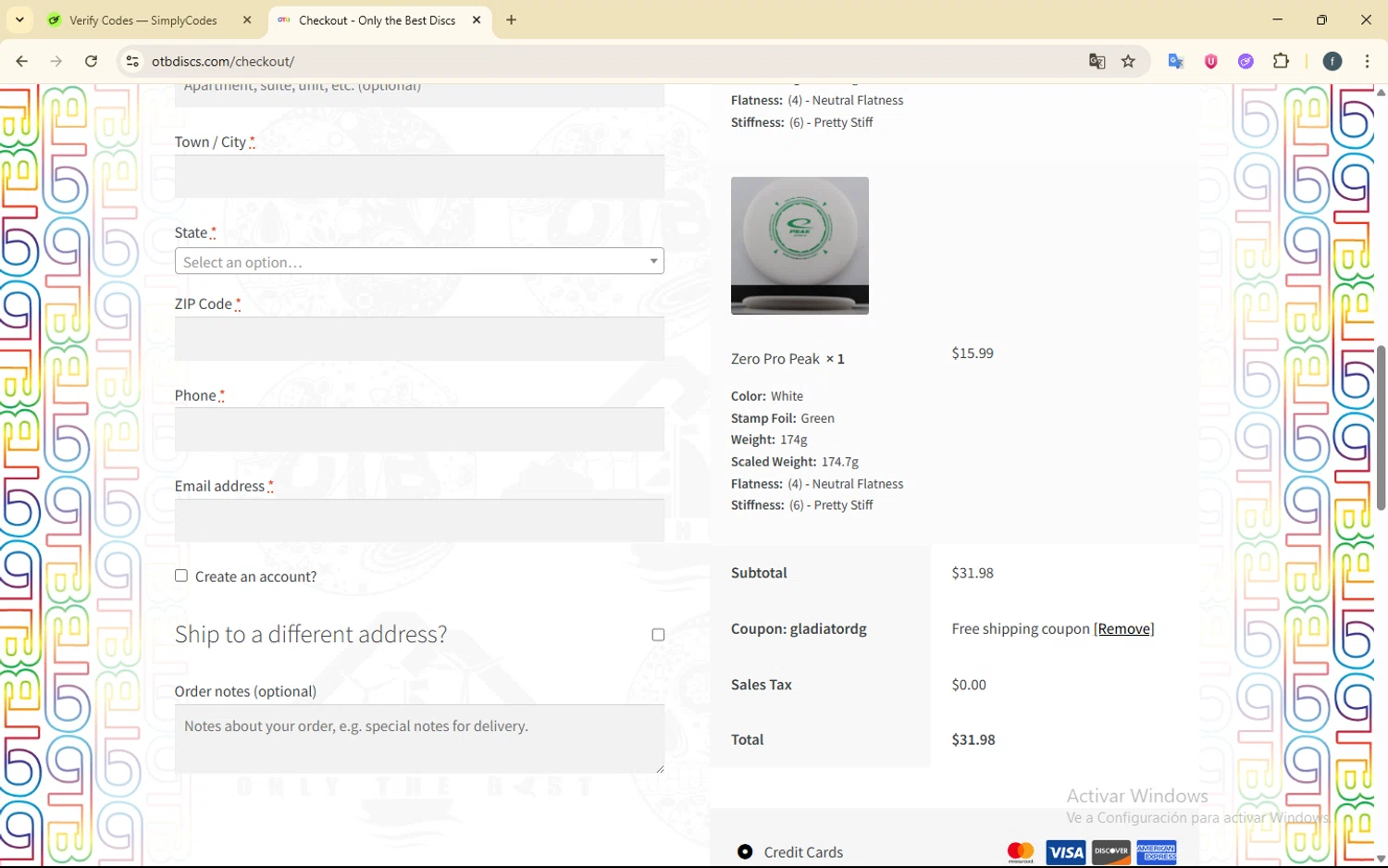Reload the checkout page
The image size is (1388, 868).
91,61
